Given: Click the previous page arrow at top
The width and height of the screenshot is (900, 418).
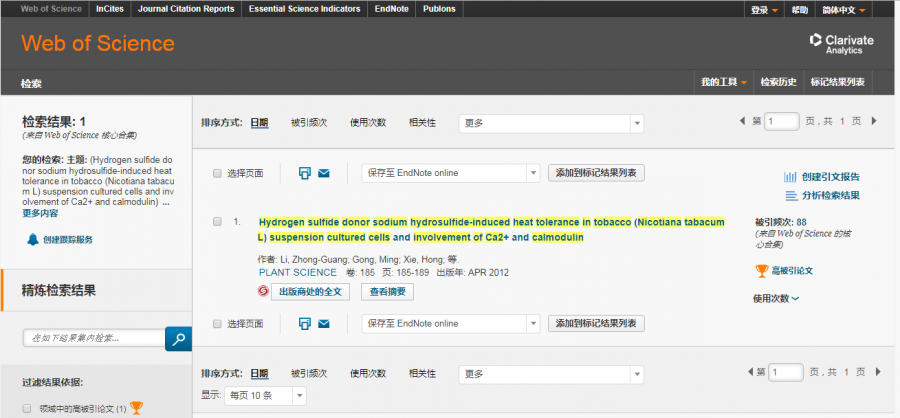Looking at the screenshot, I should pyautogui.click(x=742, y=121).
